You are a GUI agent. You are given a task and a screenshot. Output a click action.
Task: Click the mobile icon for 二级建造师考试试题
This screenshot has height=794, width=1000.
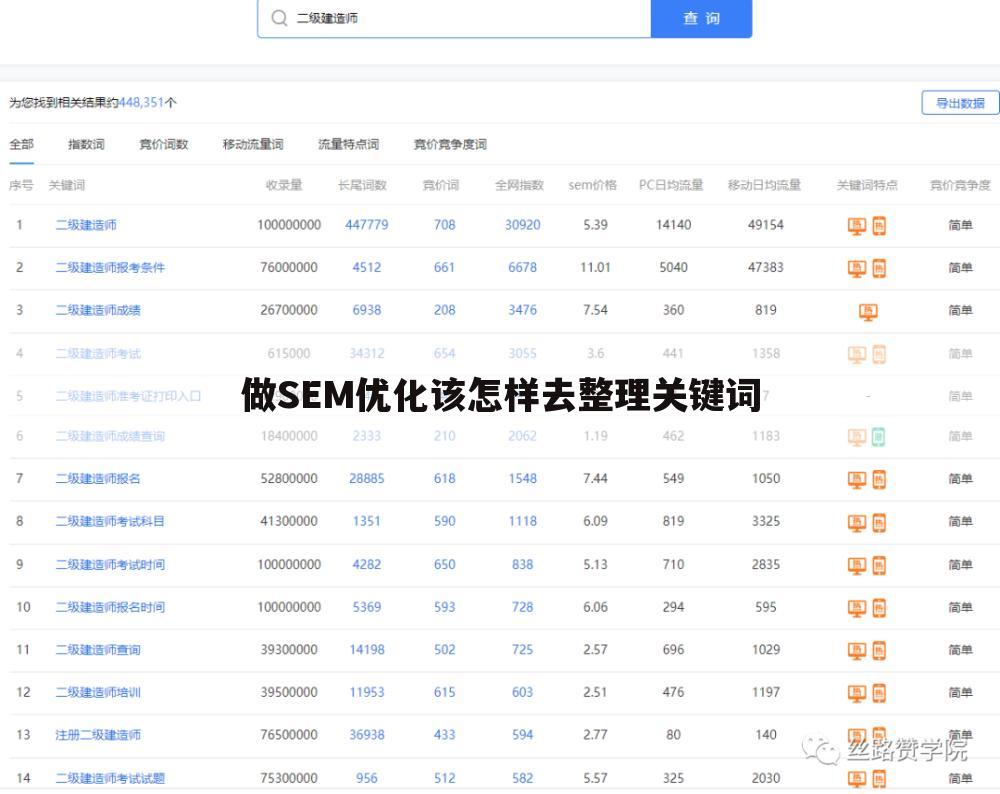pyautogui.click(x=879, y=779)
